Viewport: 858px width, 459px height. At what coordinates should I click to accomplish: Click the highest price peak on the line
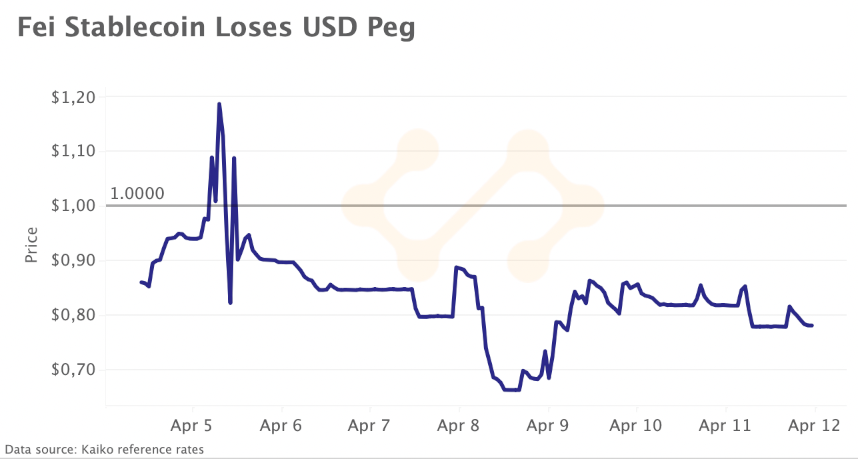tap(218, 104)
